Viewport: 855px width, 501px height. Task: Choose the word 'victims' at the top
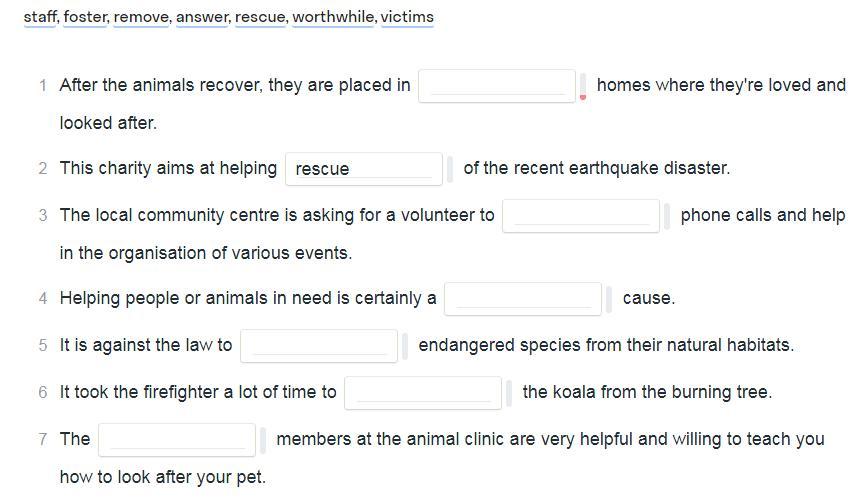(x=407, y=17)
